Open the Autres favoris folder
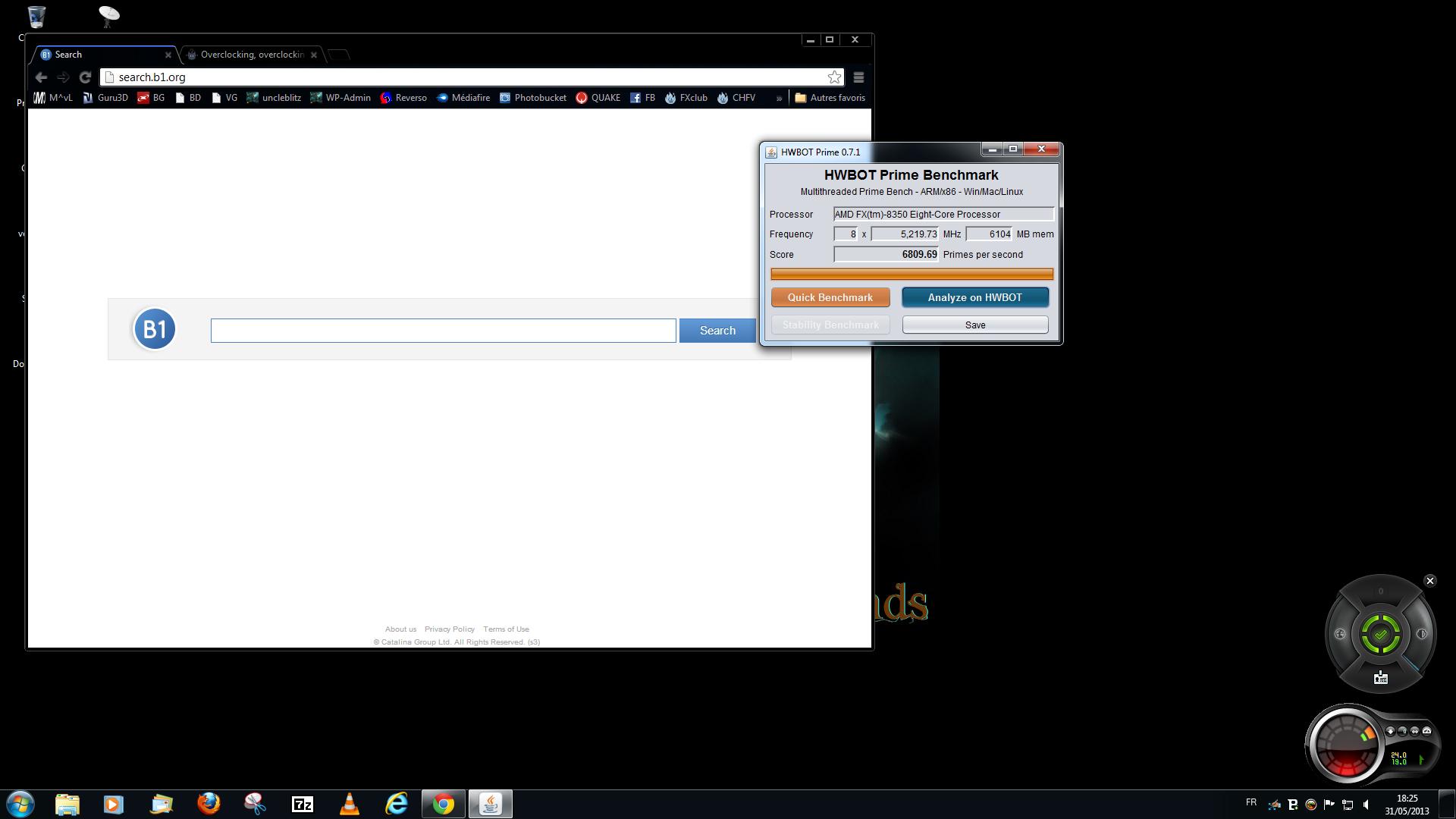The height and width of the screenshot is (819, 1456). tap(830, 98)
